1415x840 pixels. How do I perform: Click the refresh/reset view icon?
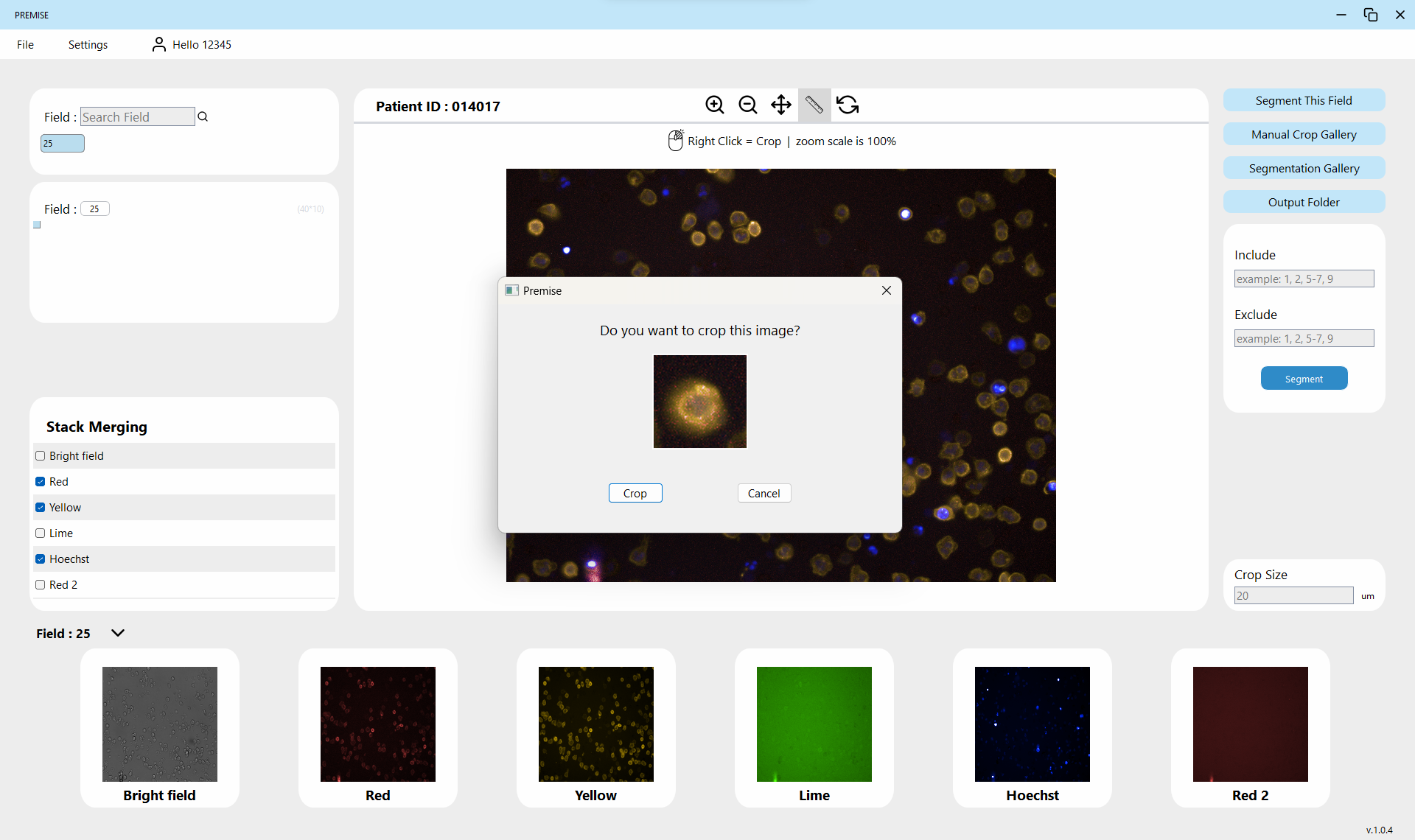point(848,105)
